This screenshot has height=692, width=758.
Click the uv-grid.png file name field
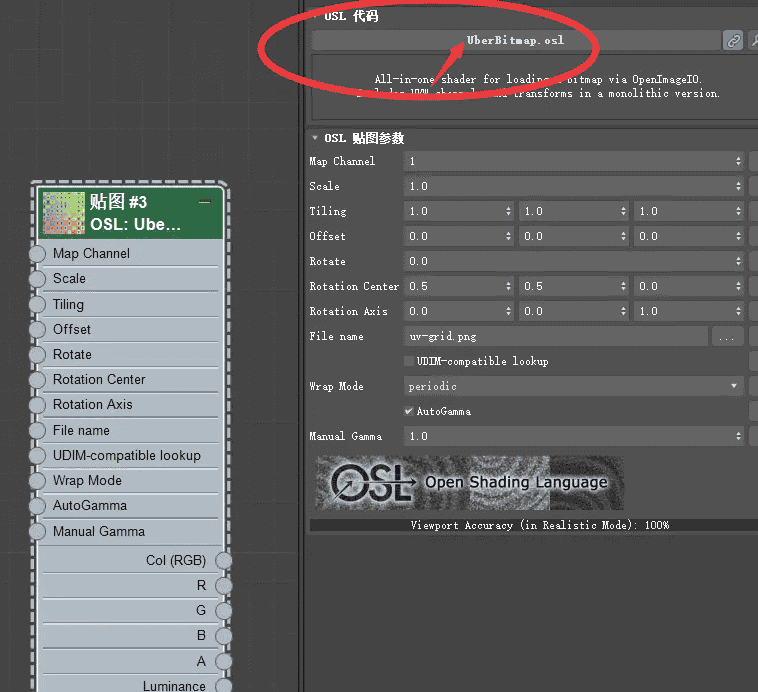pyautogui.click(x=555, y=337)
